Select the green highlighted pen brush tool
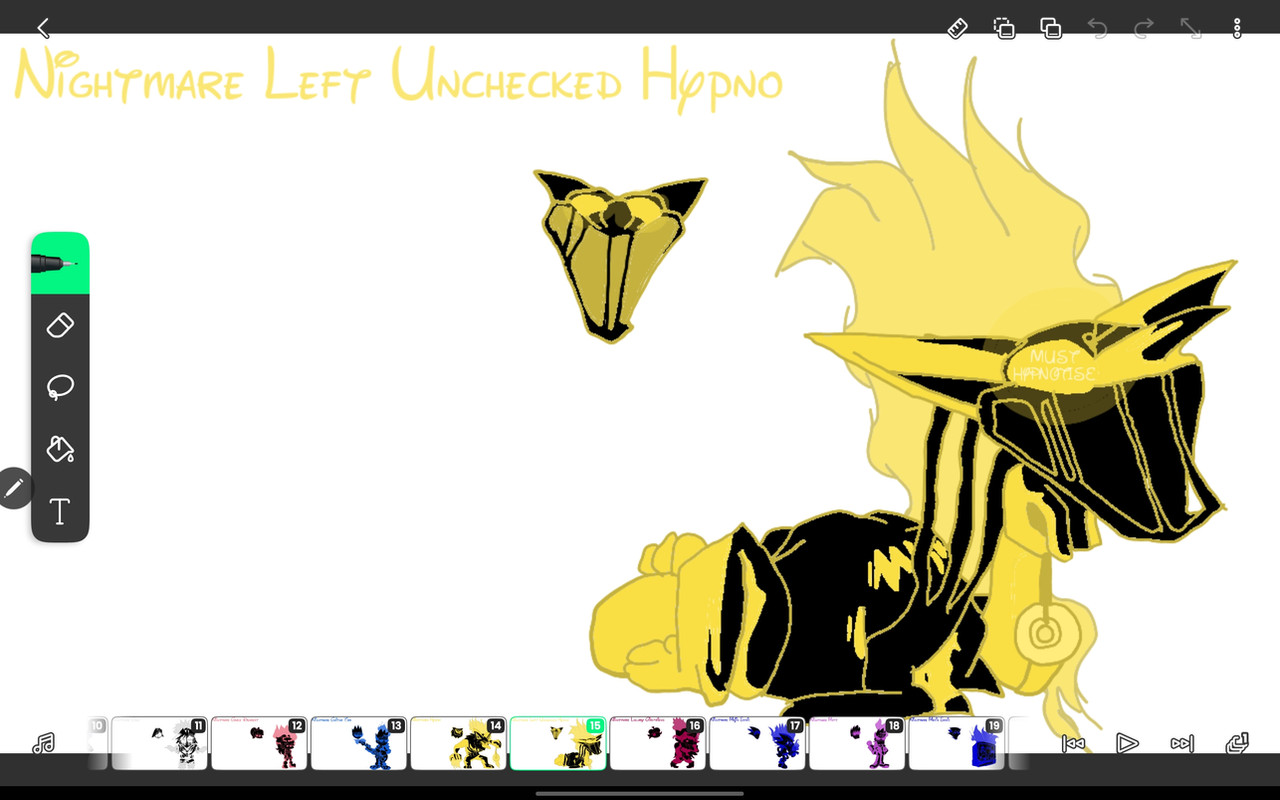The image size is (1280, 800). [x=60, y=263]
